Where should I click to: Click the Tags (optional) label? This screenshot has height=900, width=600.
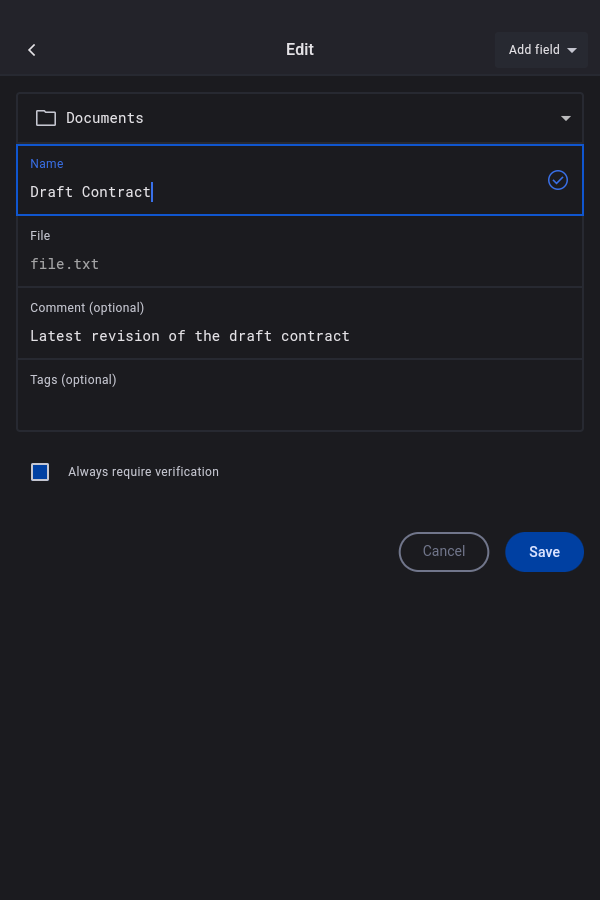click(73, 380)
